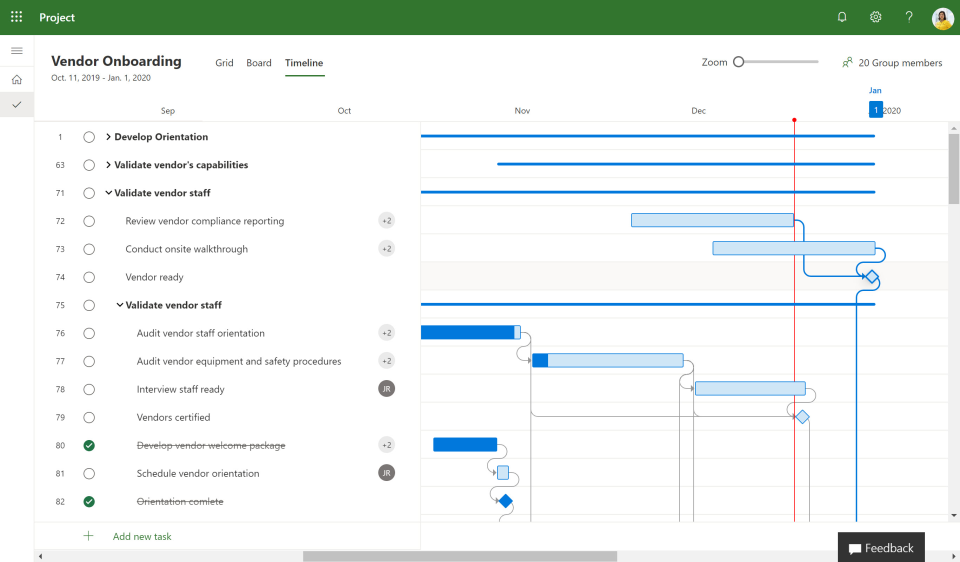Expand the Develop Orientation group

(x=108, y=137)
